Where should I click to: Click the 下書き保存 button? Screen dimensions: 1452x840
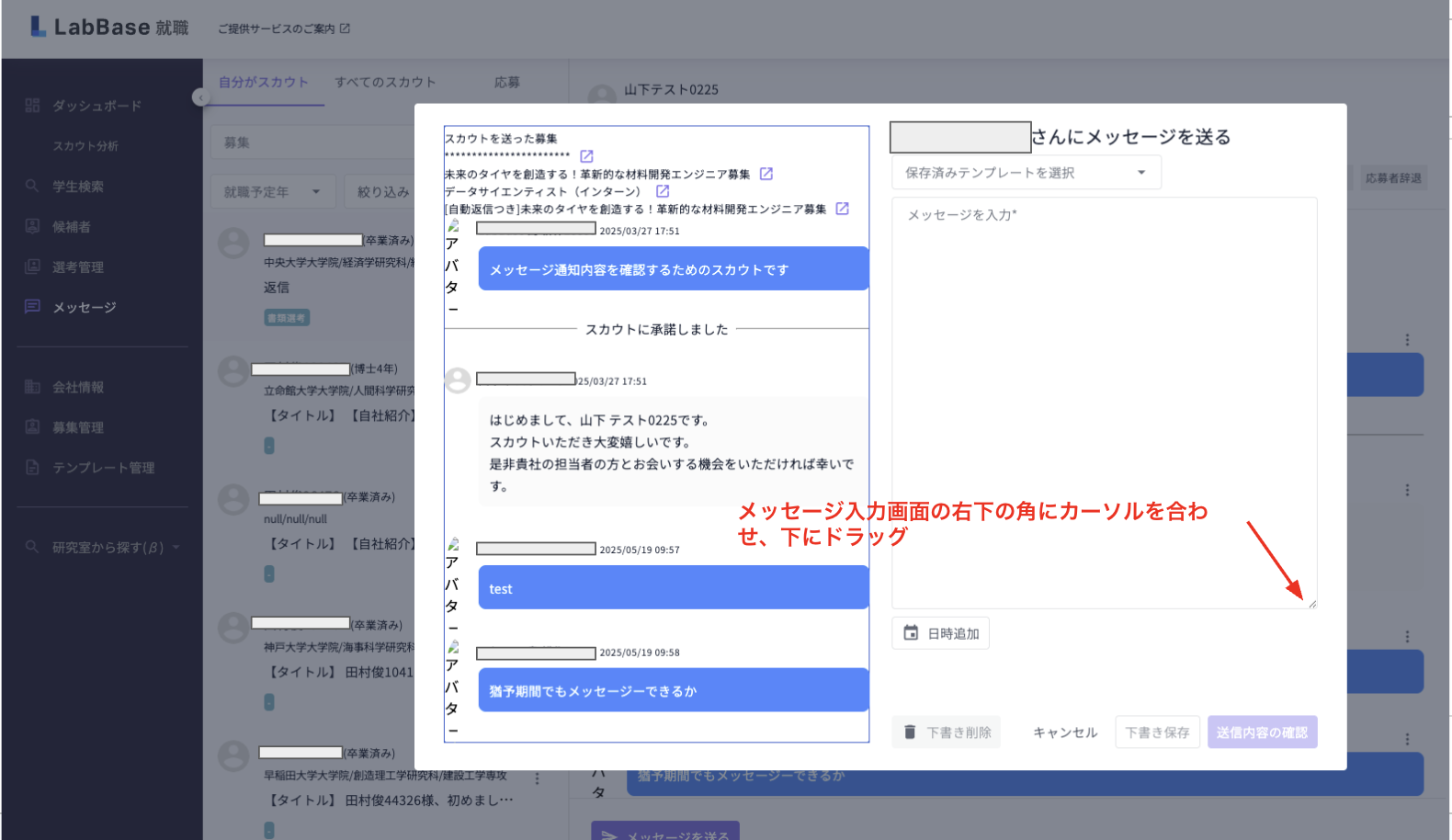[1158, 732]
